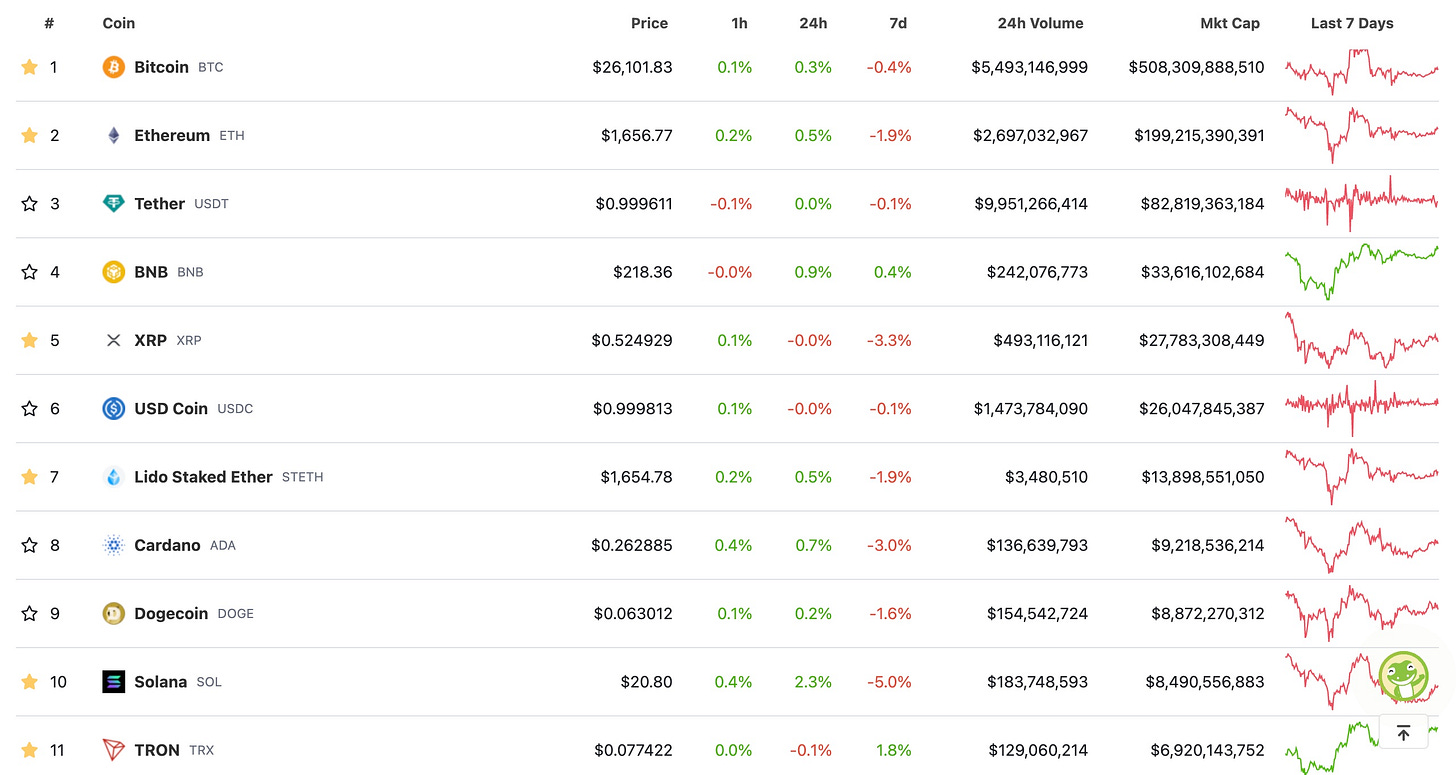Favorite Cardano with its star
The image size is (1456, 775).
click(x=29, y=545)
